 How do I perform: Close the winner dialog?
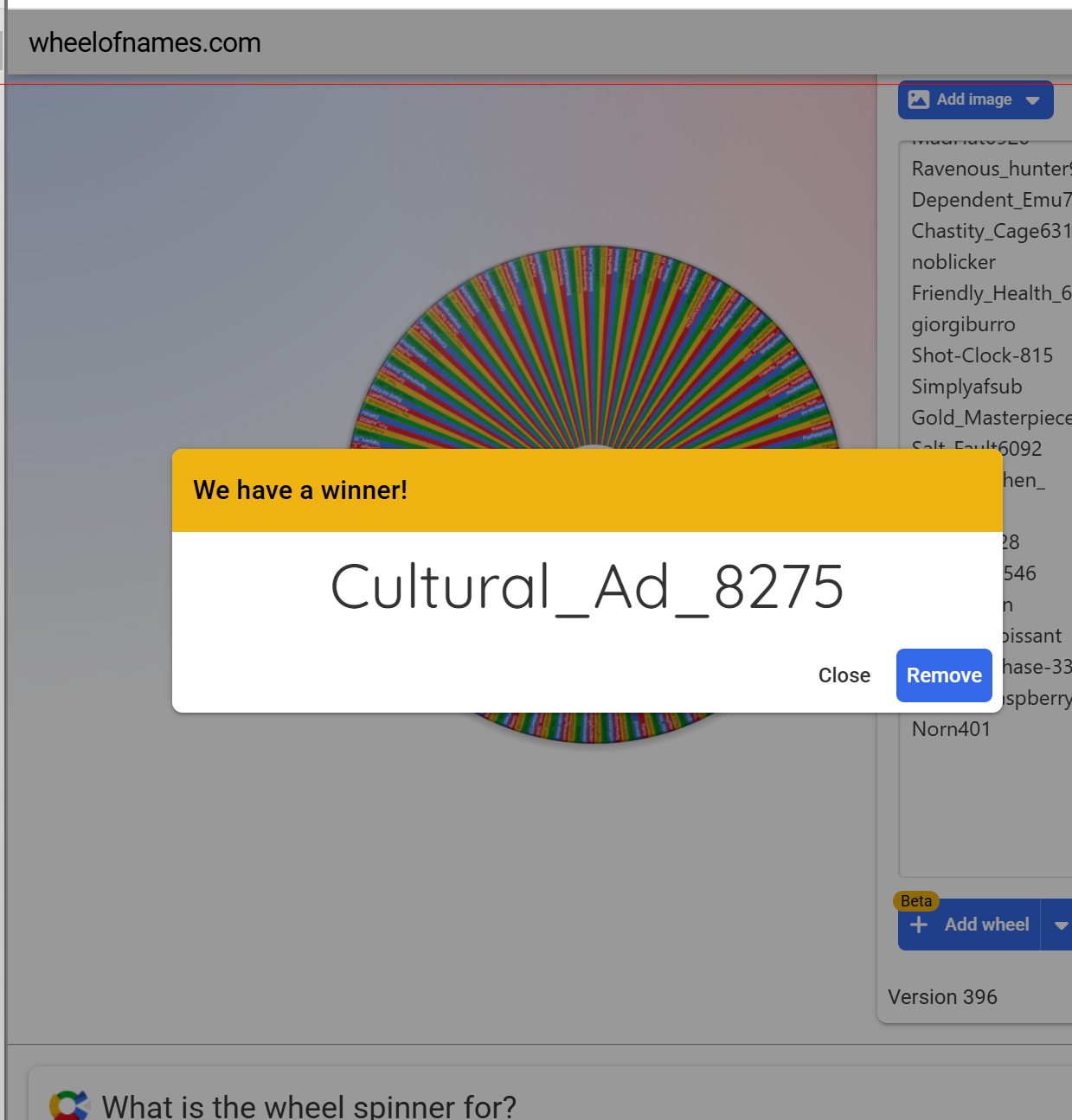coord(844,675)
